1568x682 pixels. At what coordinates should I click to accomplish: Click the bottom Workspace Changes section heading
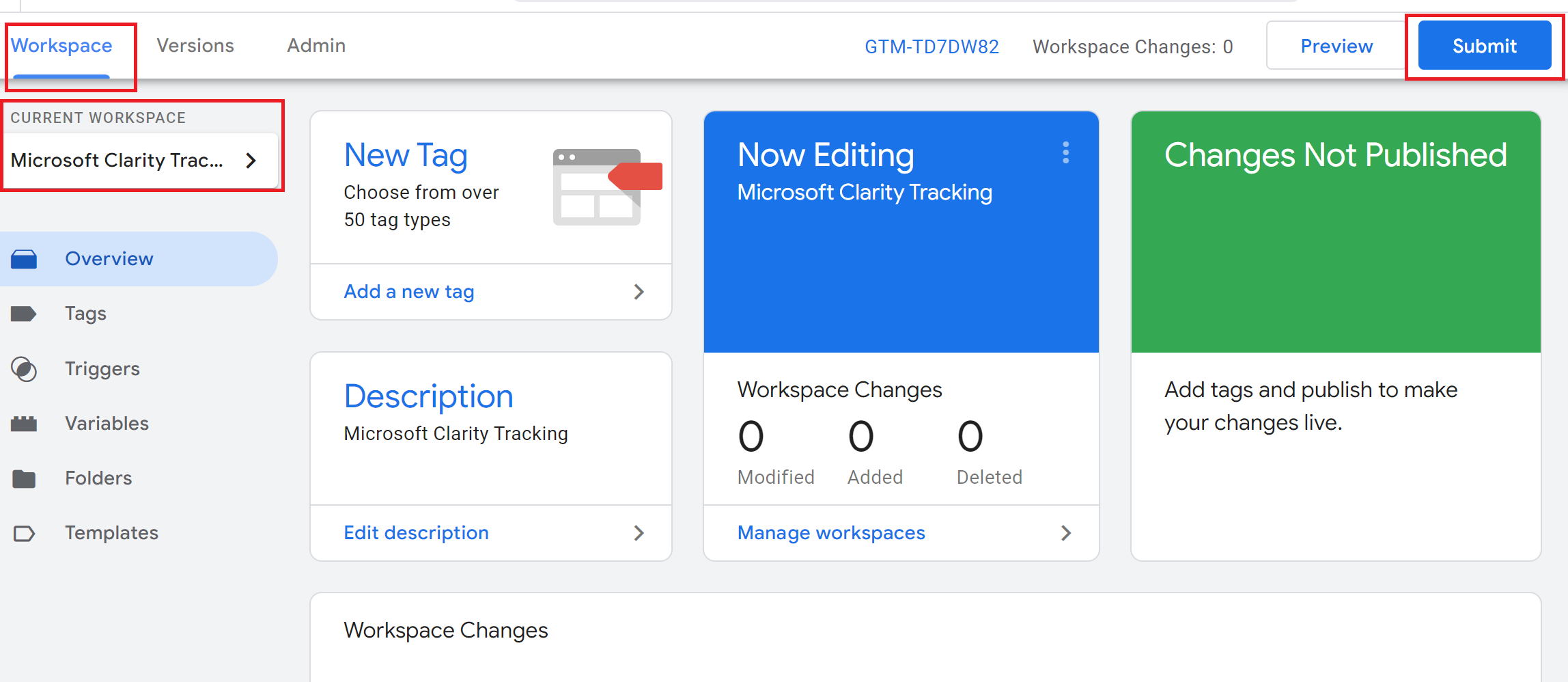(x=445, y=630)
